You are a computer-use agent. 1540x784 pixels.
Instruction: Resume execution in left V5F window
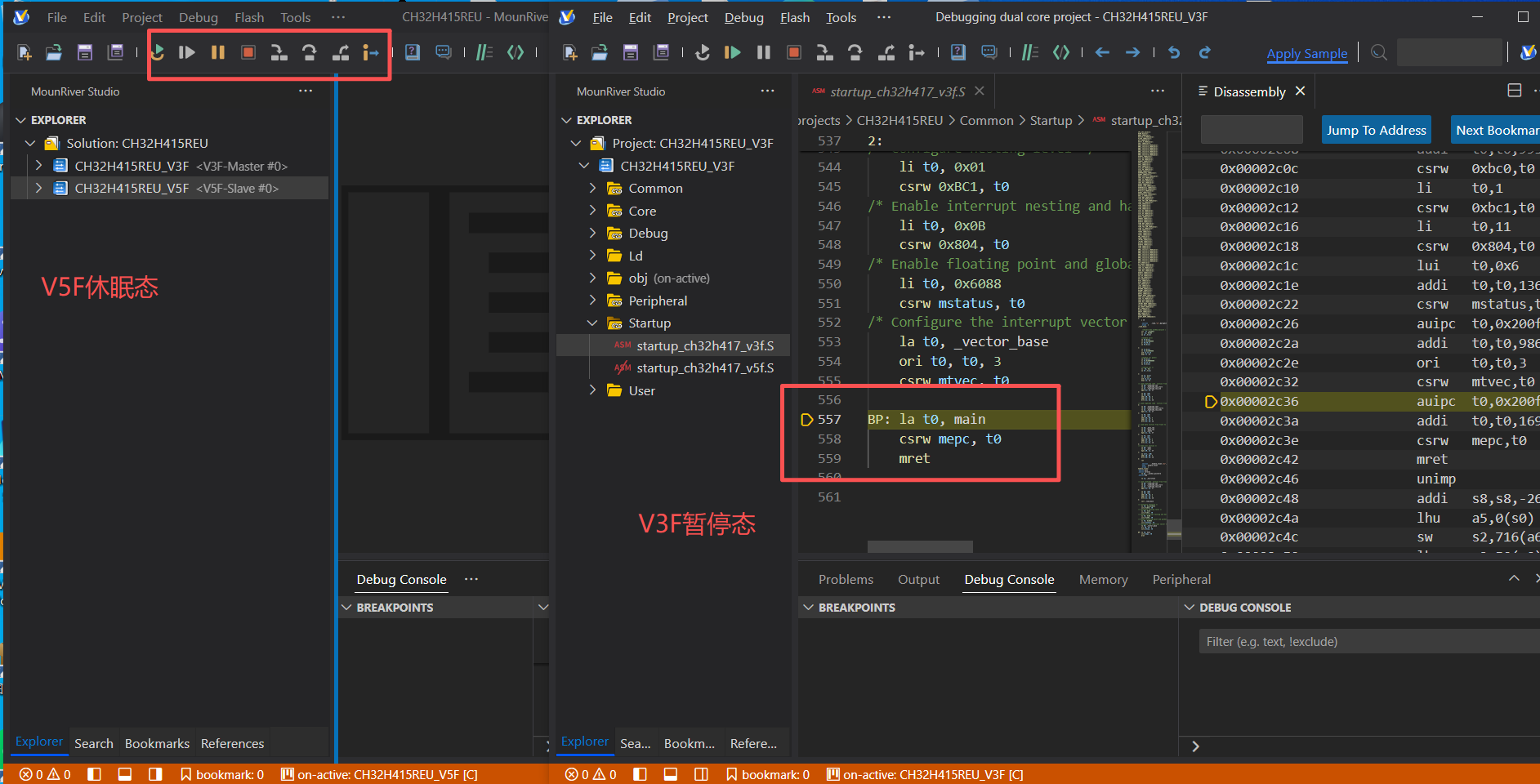point(187,52)
